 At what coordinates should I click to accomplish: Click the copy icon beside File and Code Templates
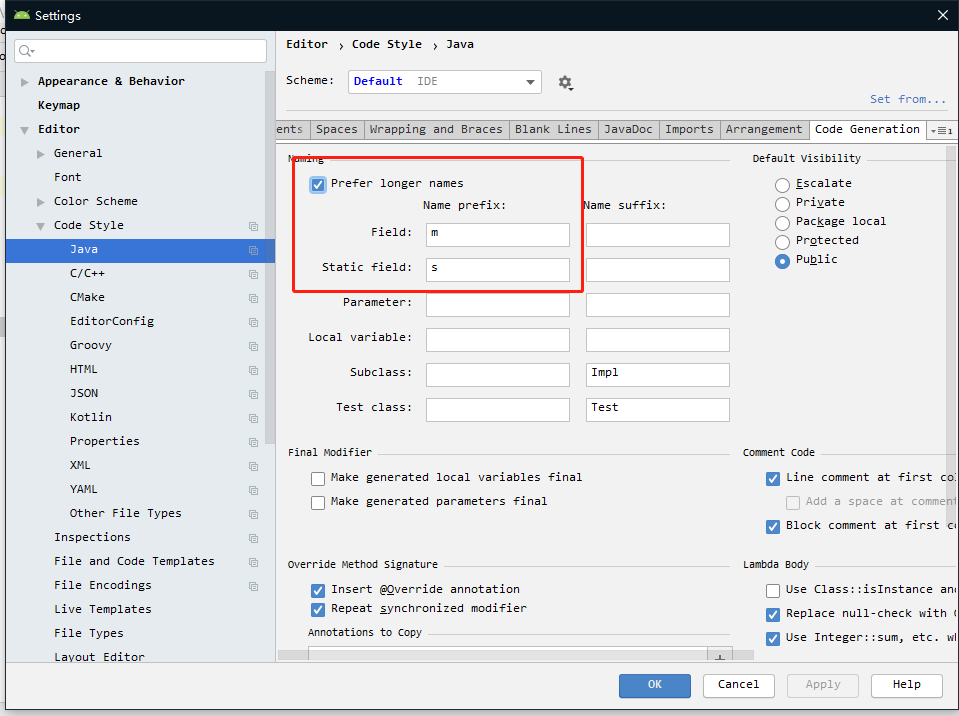253,562
